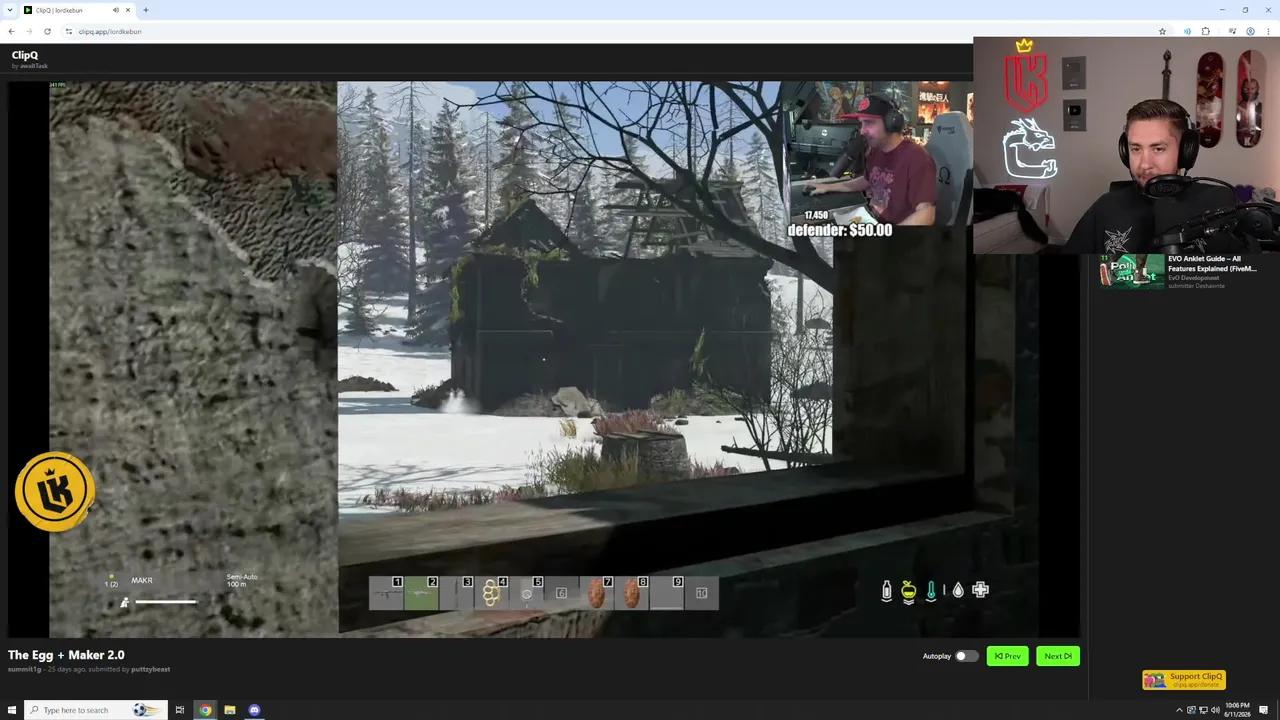Image resolution: width=1280 pixels, height=720 pixels.
Task: Click the address bar URL clipq.app/lordkebun
Action: pos(110,31)
